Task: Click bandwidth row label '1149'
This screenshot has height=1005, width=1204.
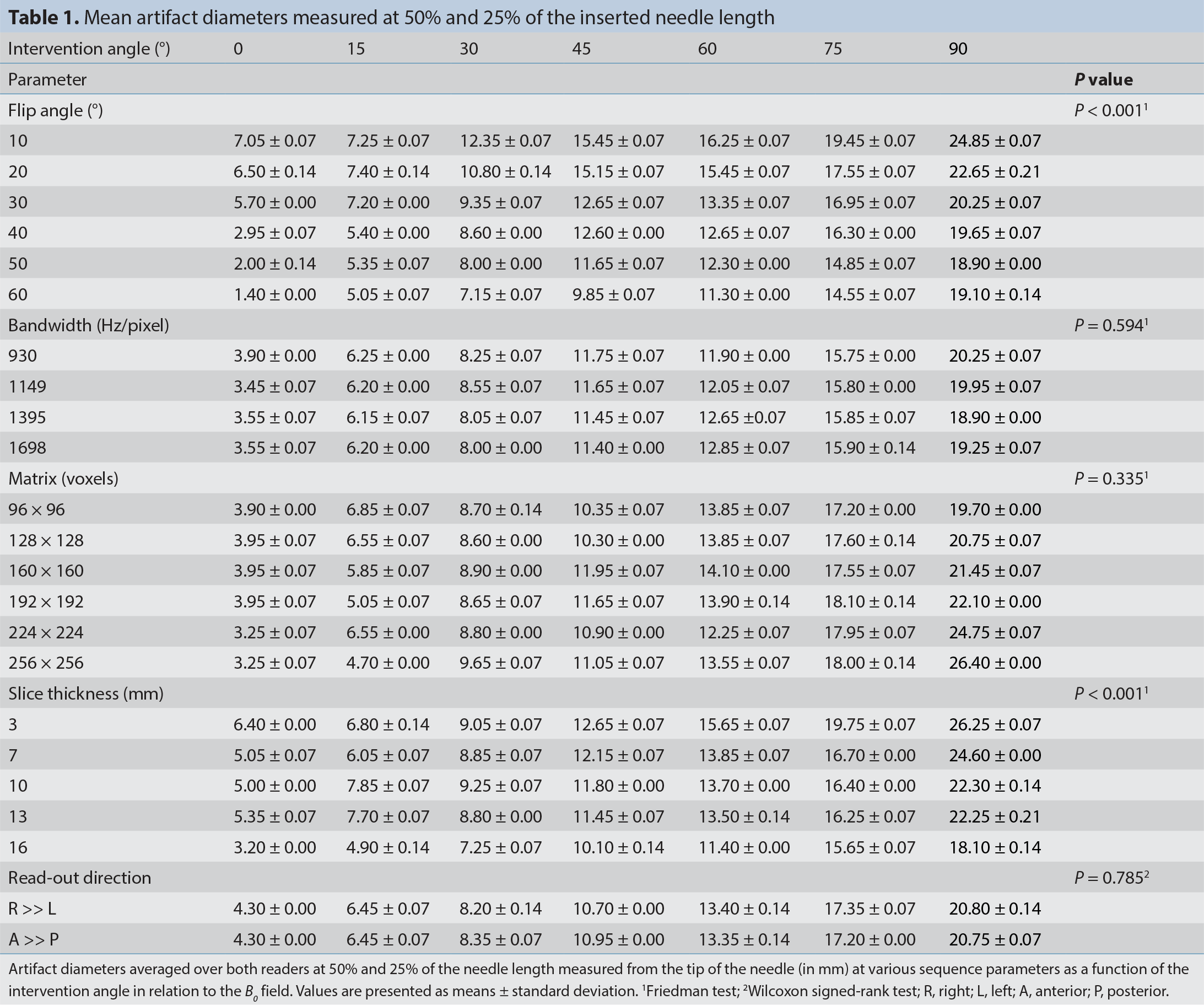Action: click(x=27, y=386)
